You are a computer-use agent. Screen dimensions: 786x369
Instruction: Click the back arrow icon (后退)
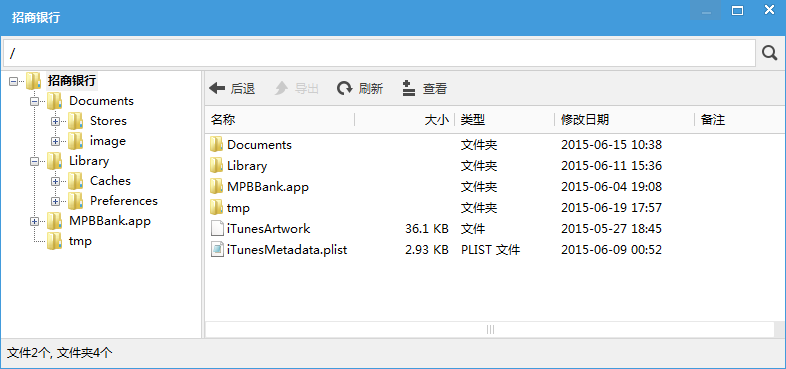point(217,89)
